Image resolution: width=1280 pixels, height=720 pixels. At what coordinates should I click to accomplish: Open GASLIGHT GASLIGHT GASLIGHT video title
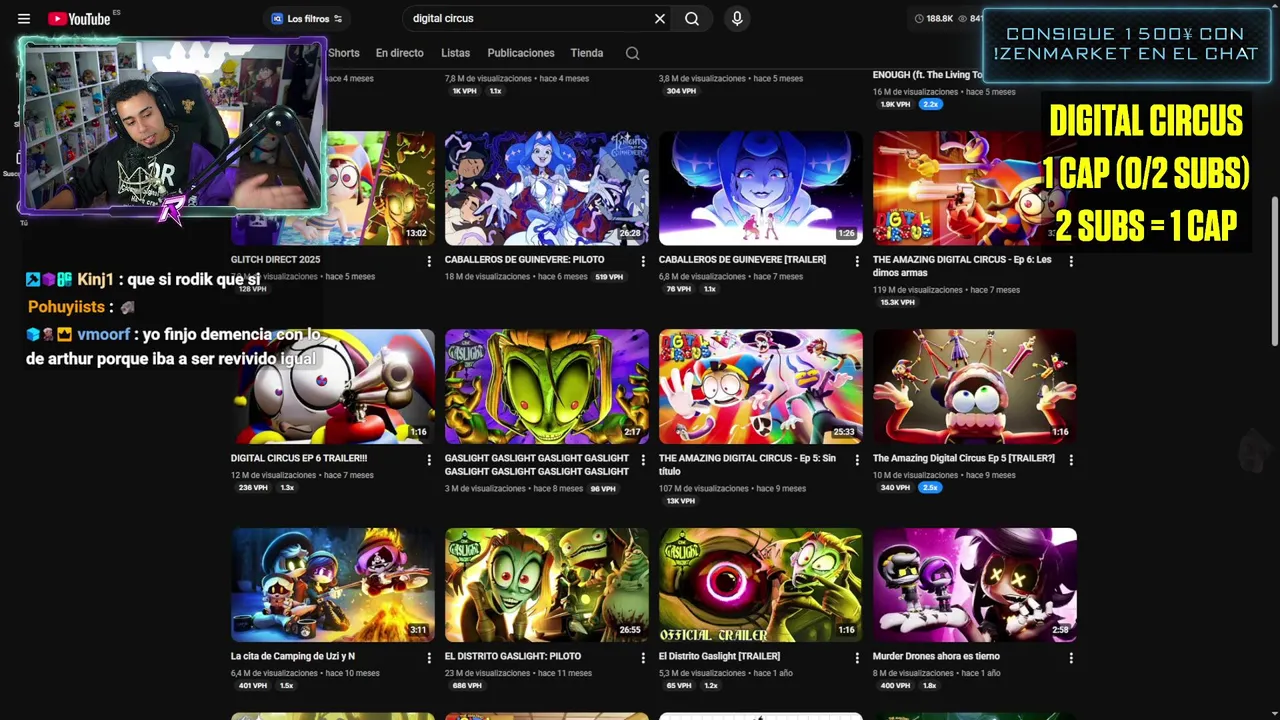(x=537, y=465)
